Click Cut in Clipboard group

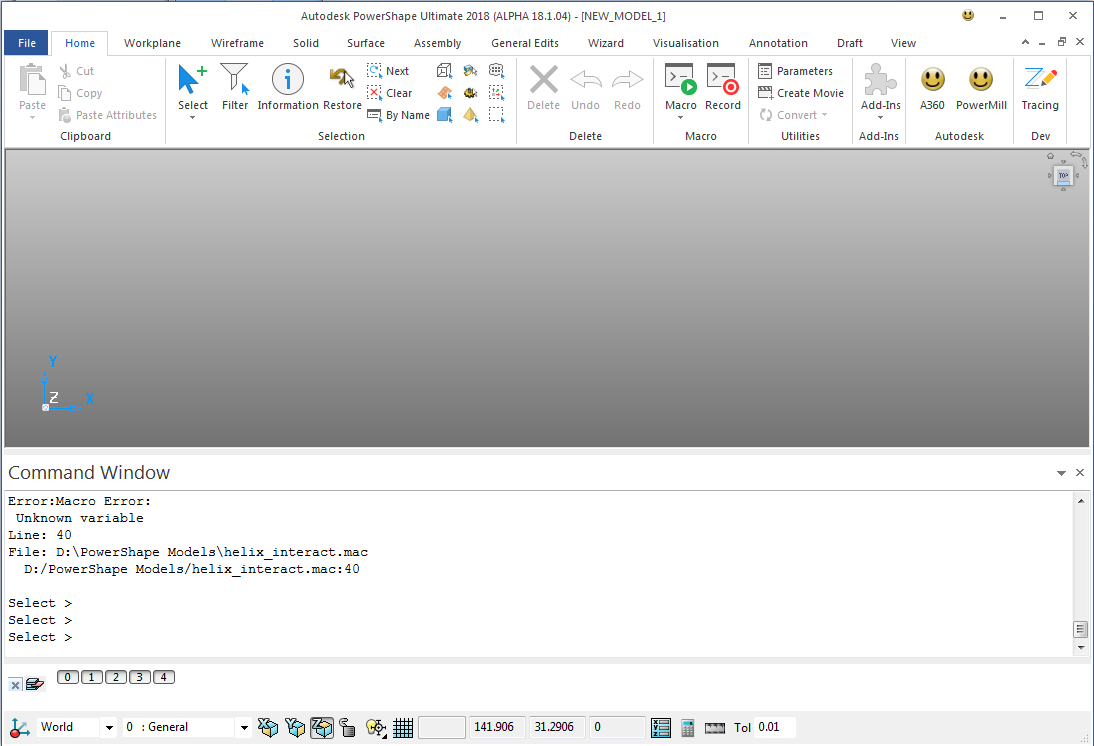pyautogui.click(x=76, y=70)
